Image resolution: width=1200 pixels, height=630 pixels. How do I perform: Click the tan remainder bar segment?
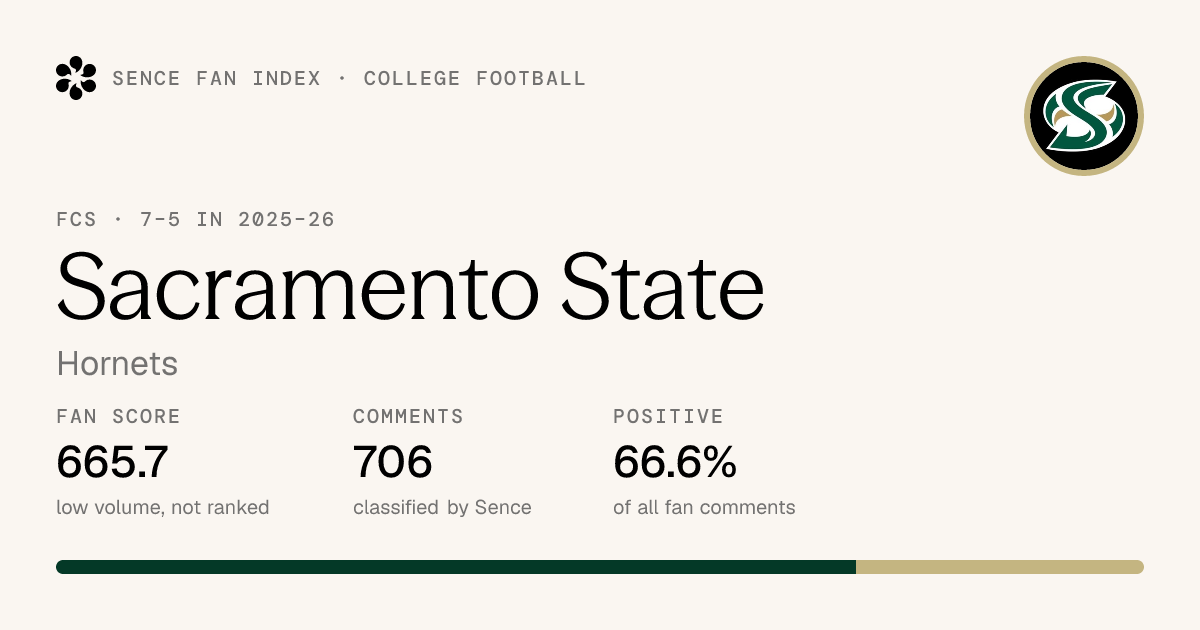pyautogui.click(x=1000, y=567)
